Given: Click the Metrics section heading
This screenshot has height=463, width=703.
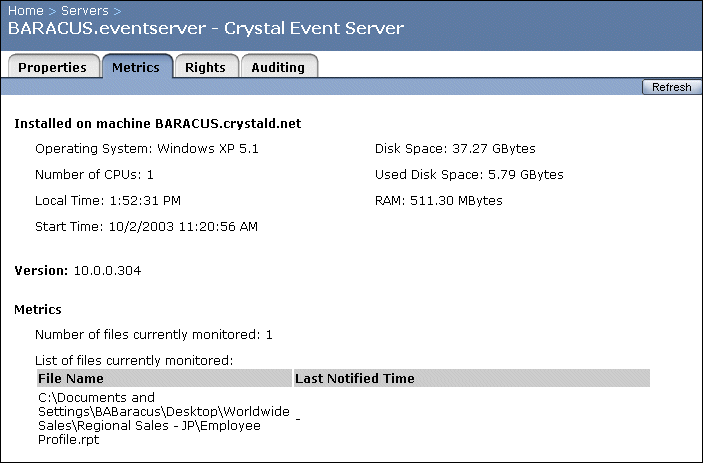Looking at the screenshot, I should [x=38, y=309].
